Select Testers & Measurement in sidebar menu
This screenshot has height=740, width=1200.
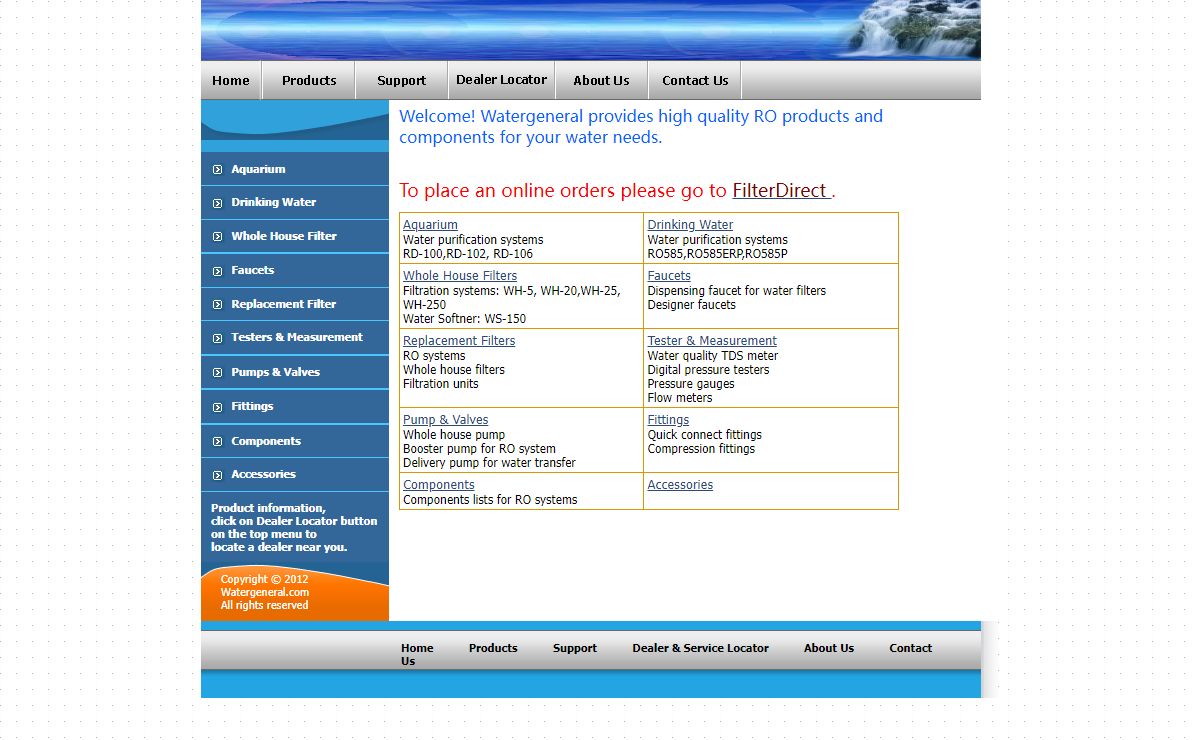[295, 337]
